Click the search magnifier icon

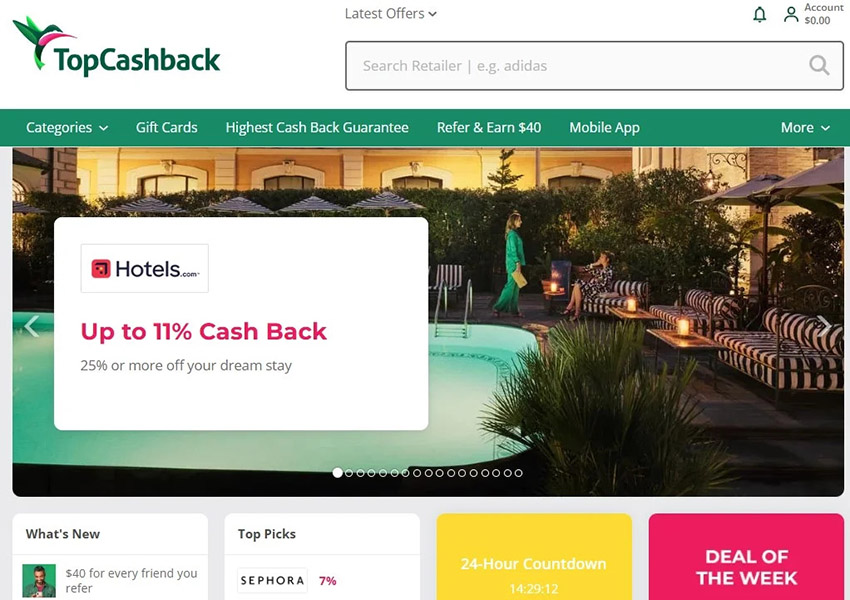tap(819, 66)
